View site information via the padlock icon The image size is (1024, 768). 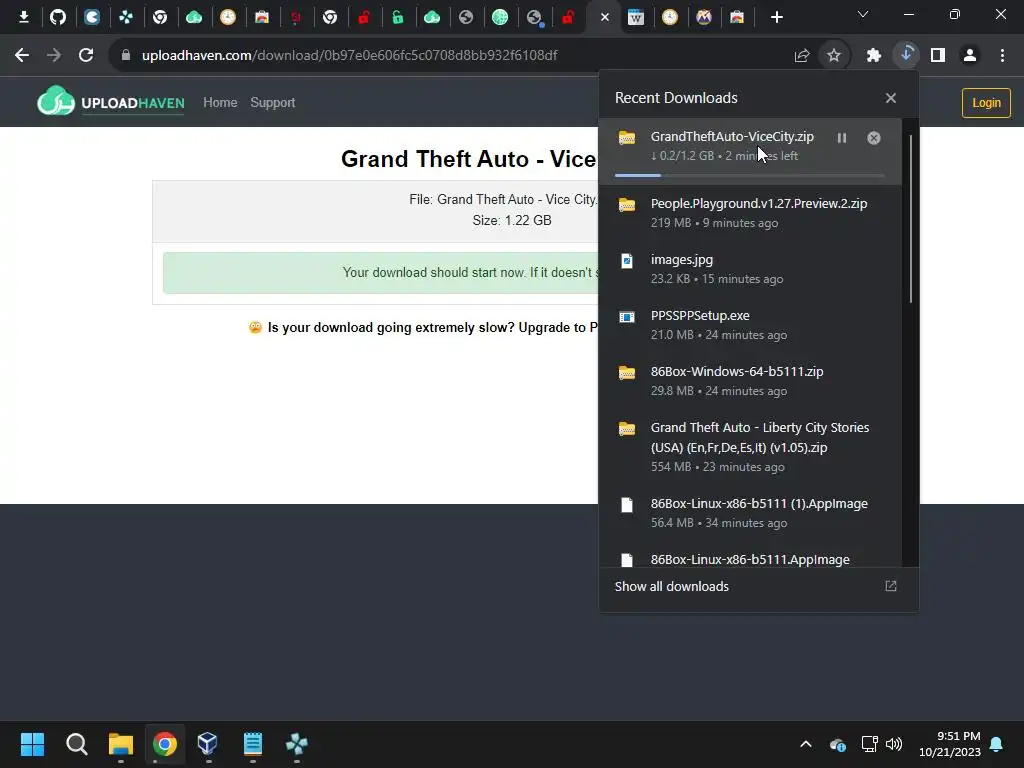pos(126,56)
